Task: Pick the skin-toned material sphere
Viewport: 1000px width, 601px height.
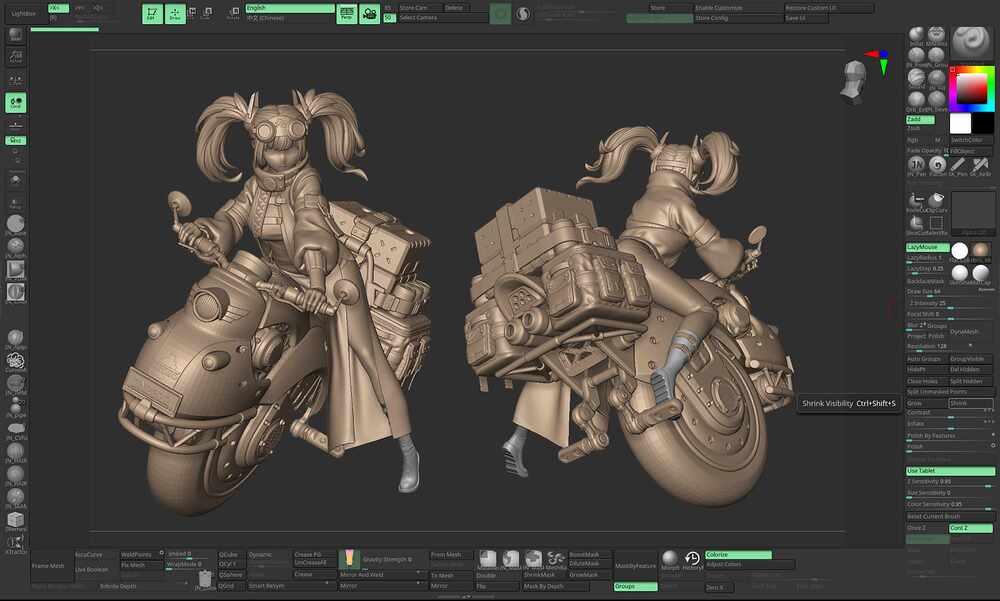Action: [x=980, y=250]
